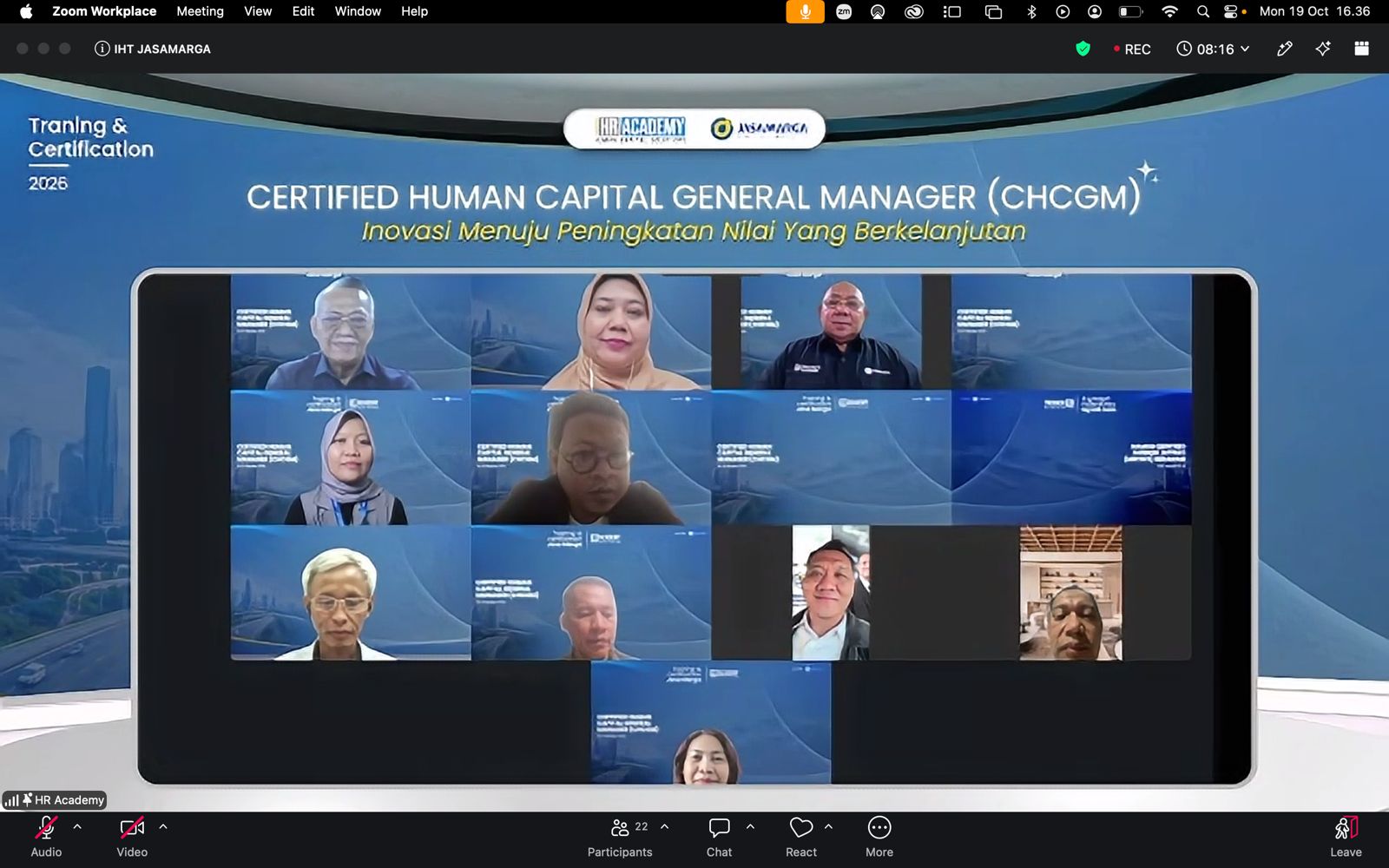Open the annotate pen tool

tap(1285, 49)
